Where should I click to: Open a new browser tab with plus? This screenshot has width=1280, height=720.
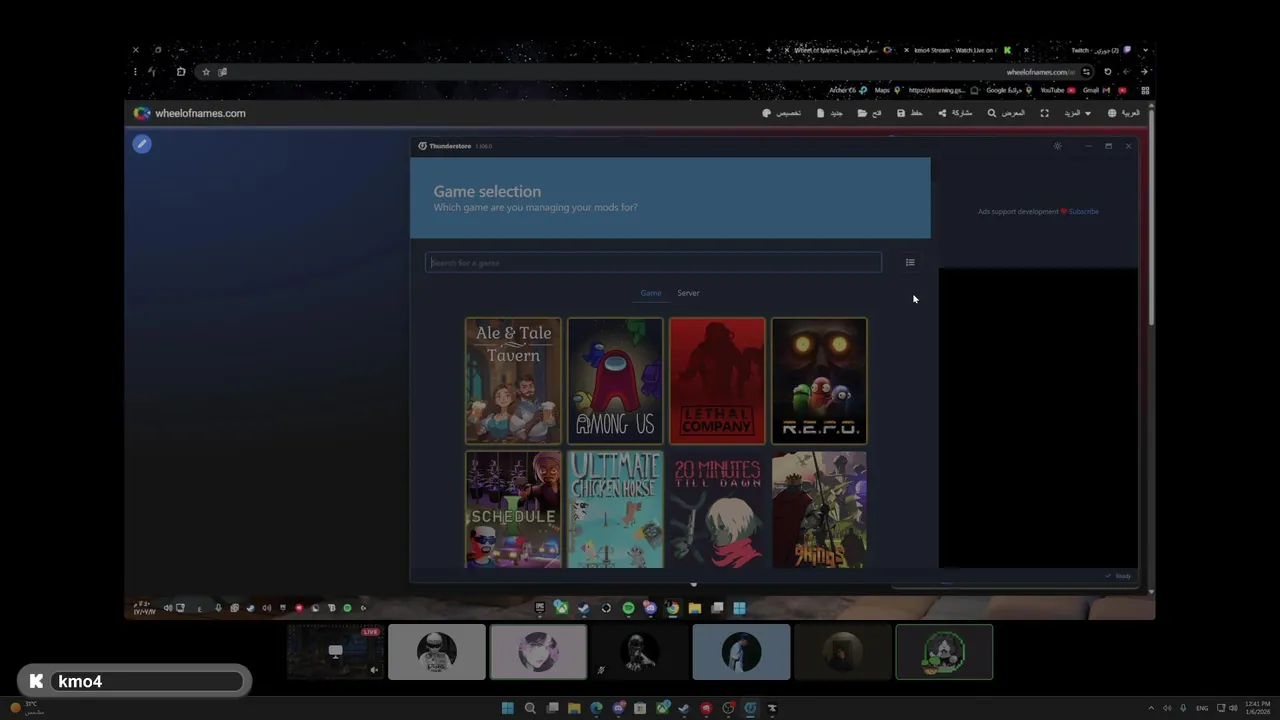coord(768,50)
